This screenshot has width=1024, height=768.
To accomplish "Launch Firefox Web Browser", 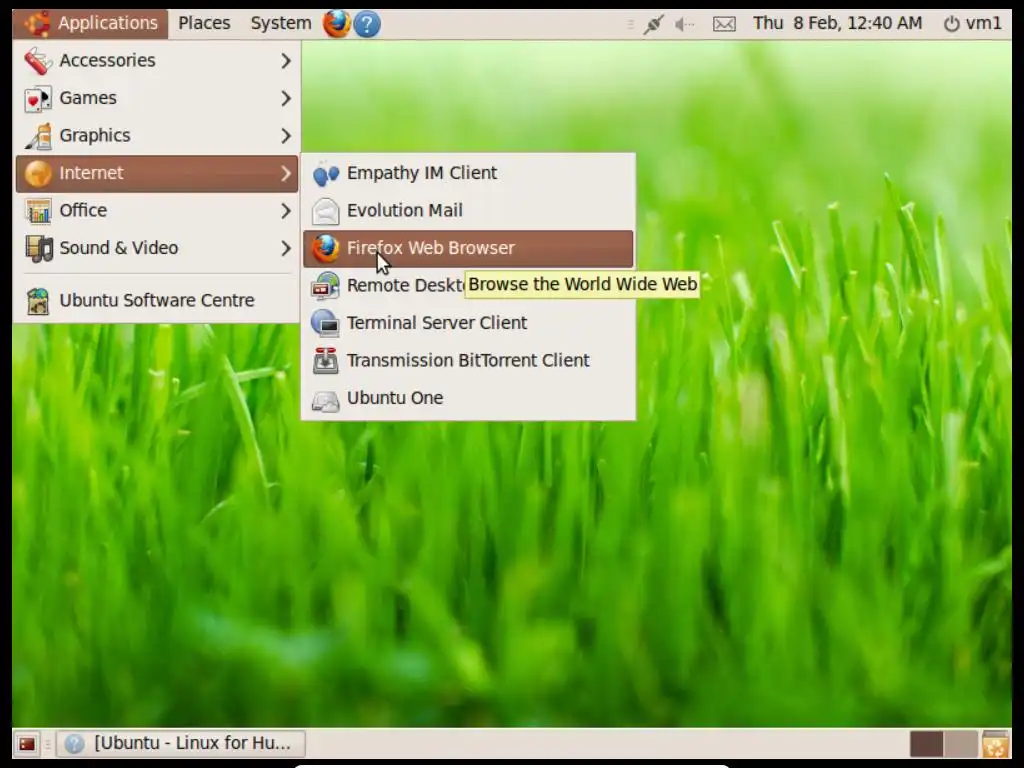I will pyautogui.click(x=468, y=249).
